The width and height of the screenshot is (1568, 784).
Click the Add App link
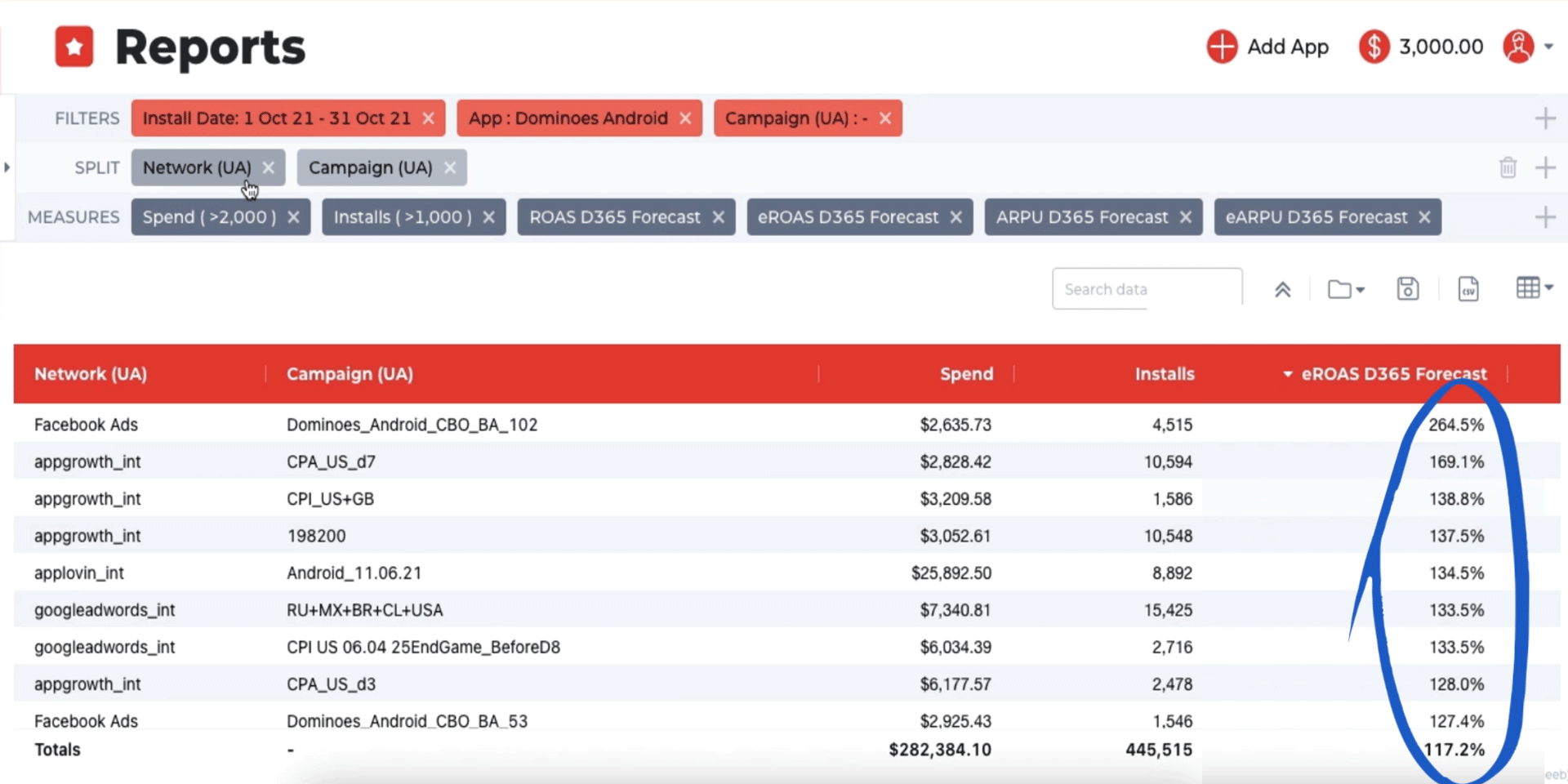[1289, 47]
